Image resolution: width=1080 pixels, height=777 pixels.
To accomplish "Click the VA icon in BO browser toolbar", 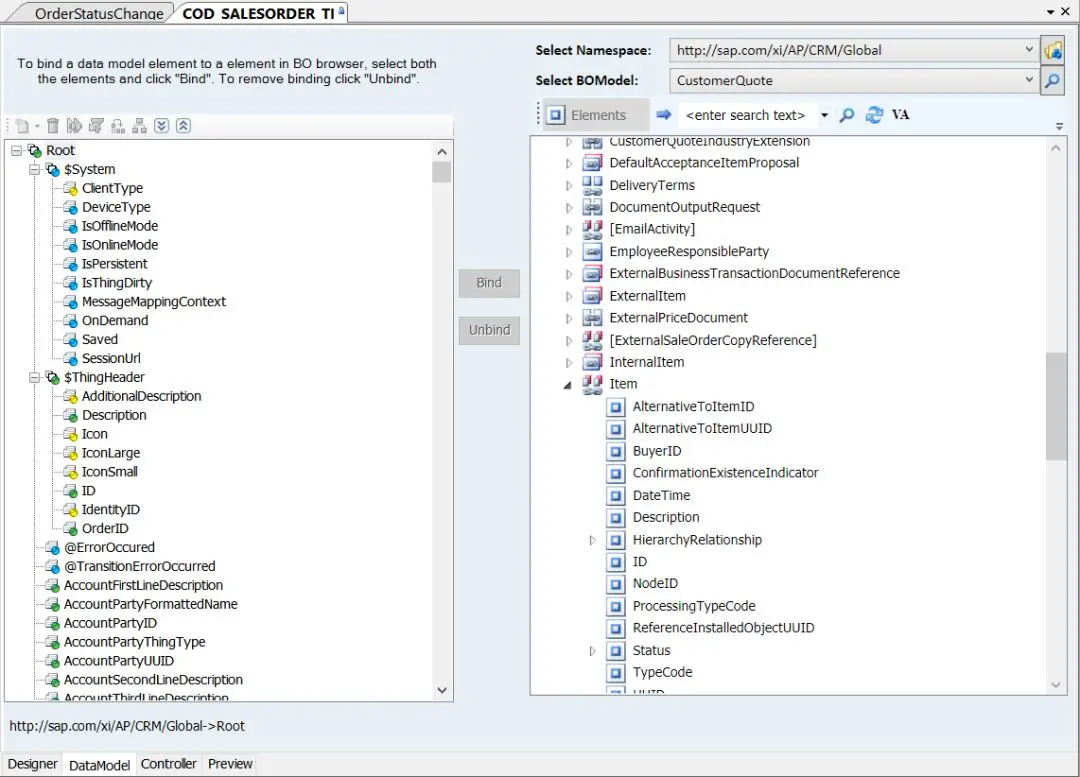I will [900, 114].
